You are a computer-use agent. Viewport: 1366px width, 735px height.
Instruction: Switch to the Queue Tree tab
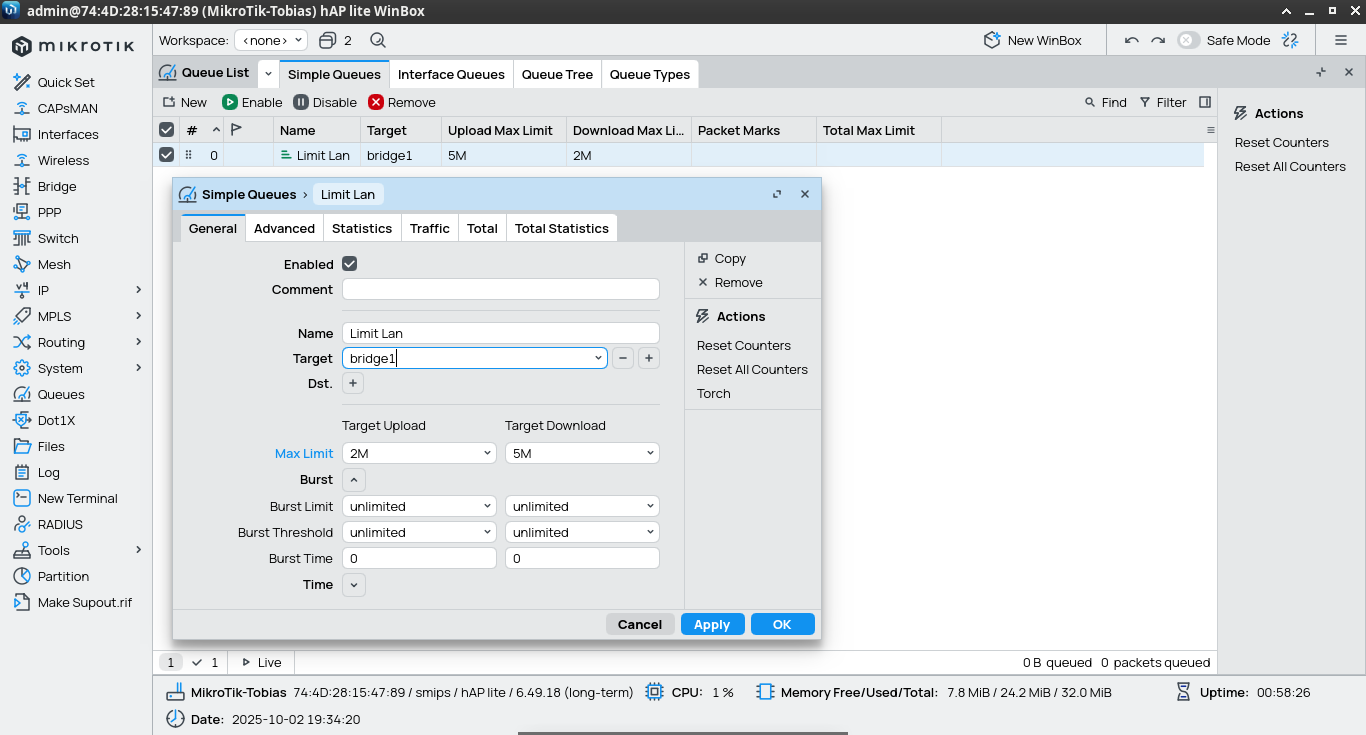point(557,74)
